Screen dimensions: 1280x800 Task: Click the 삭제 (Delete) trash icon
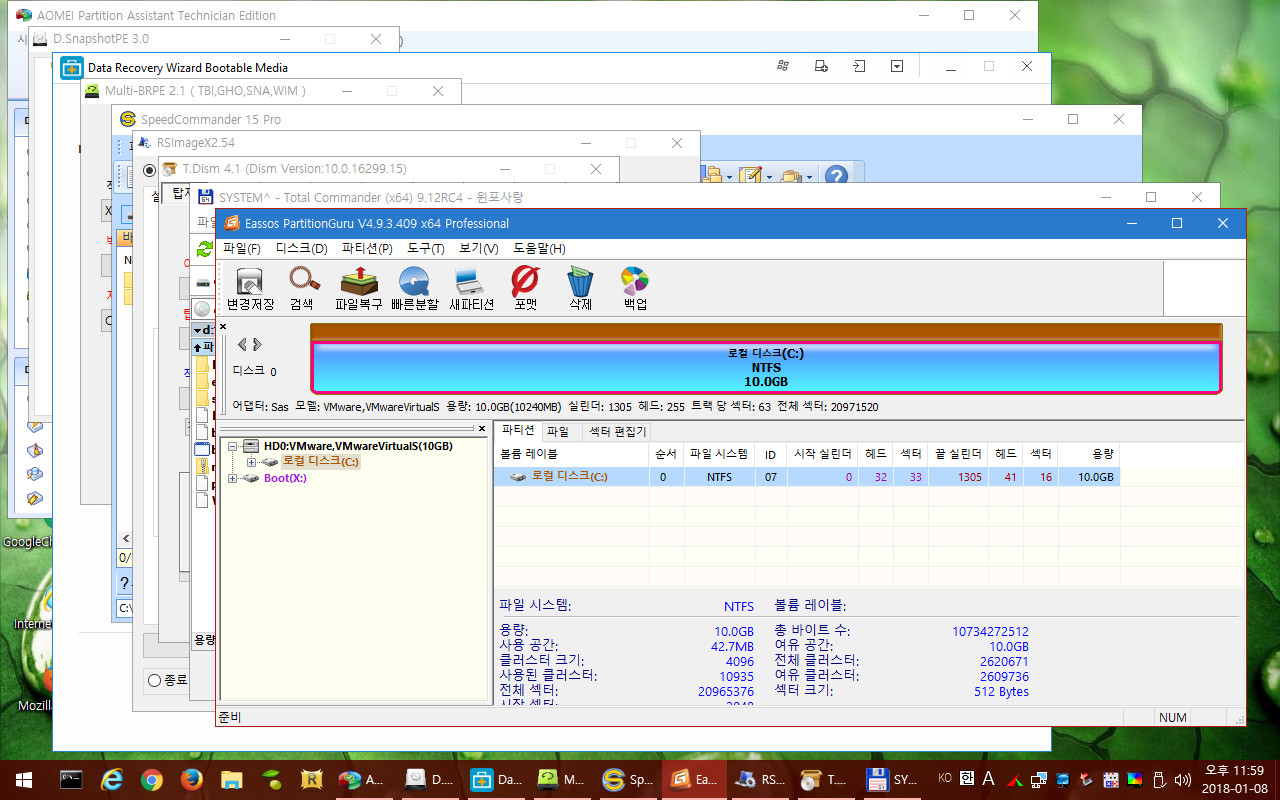[580, 289]
